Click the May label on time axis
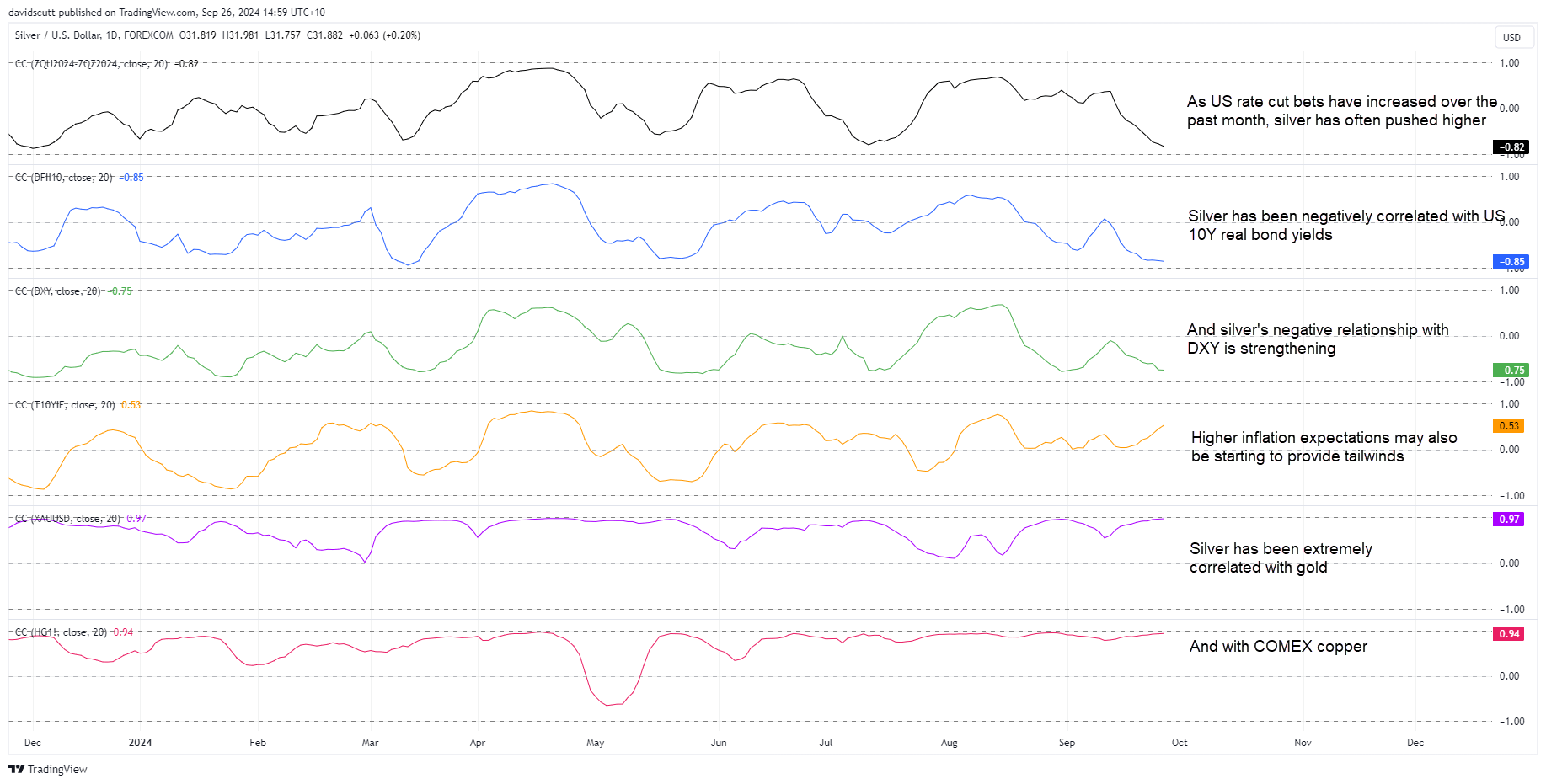 click(x=596, y=743)
